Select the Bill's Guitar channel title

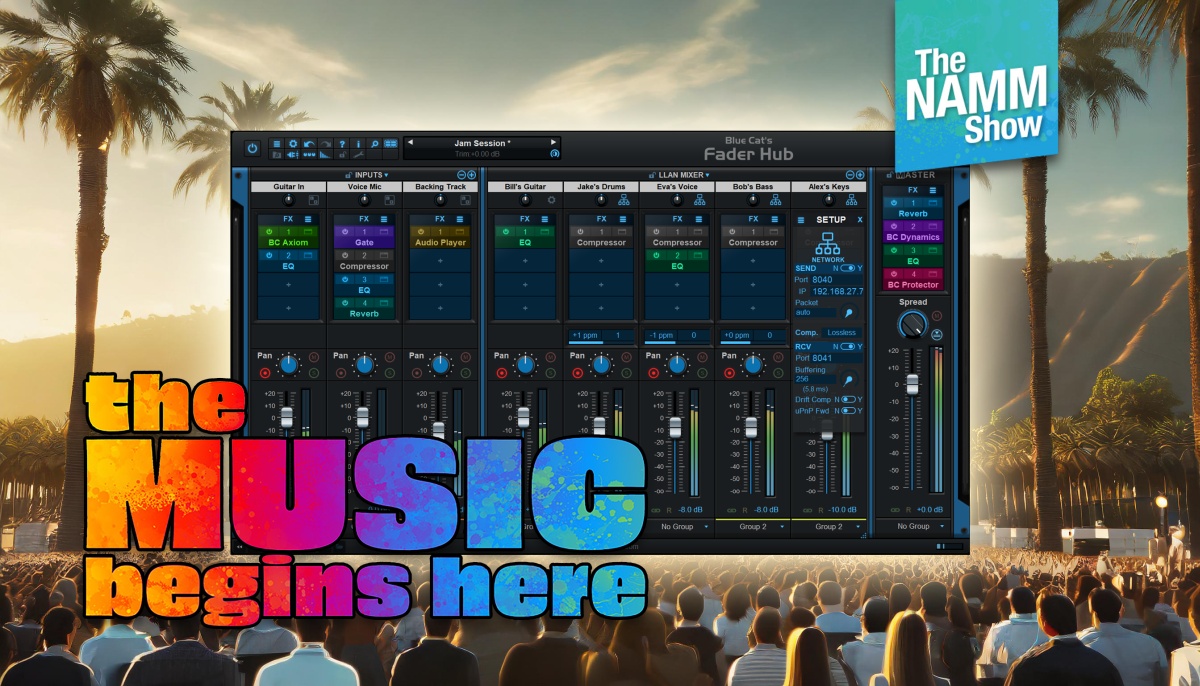[x=525, y=187]
